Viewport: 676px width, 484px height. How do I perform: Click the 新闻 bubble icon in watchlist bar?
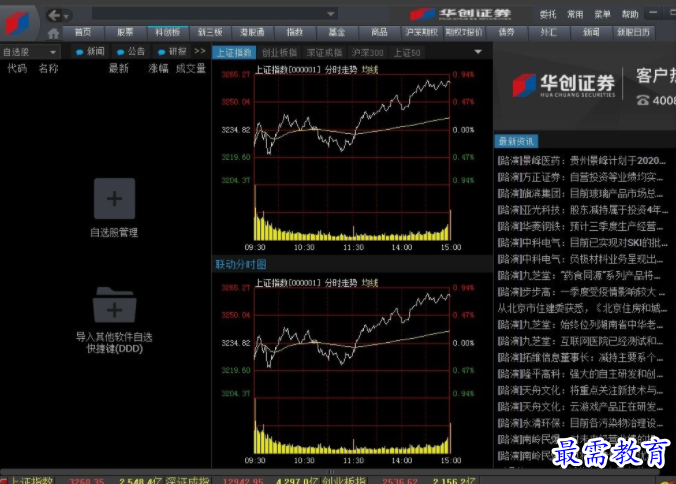(x=79, y=52)
